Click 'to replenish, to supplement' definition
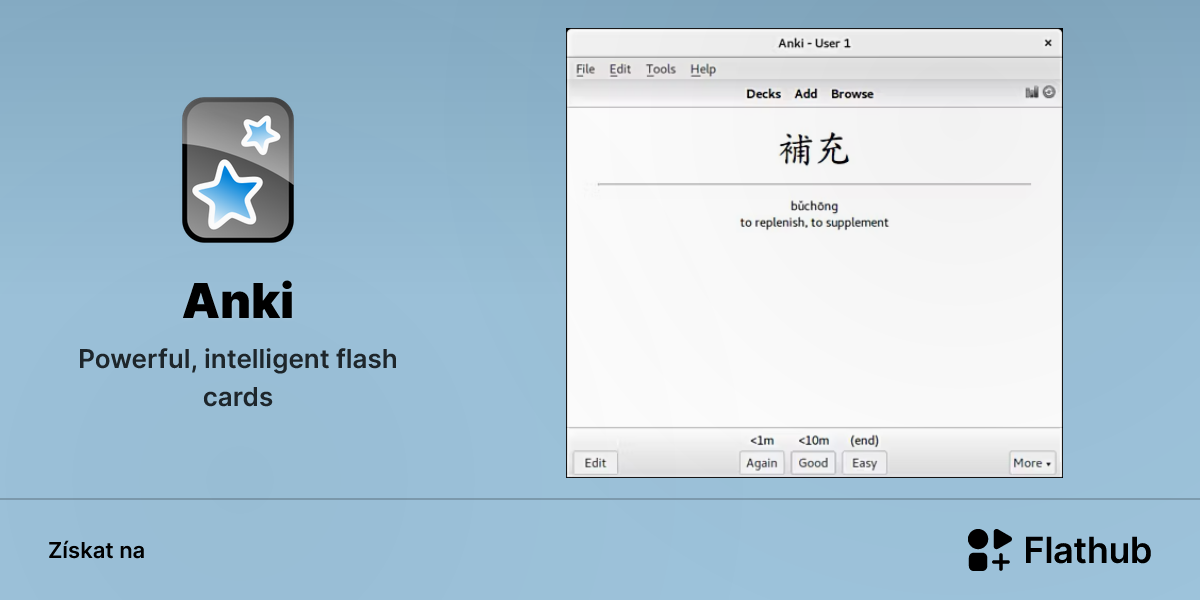Viewport: 1200px width, 600px height. (x=814, y=223)
